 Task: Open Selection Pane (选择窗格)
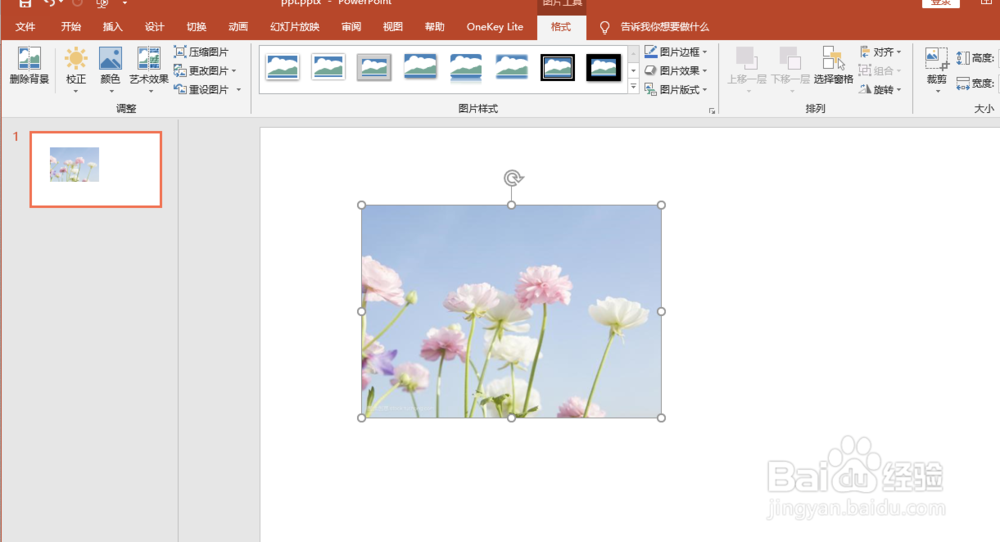pyautogui.click(x=834, y=66)
